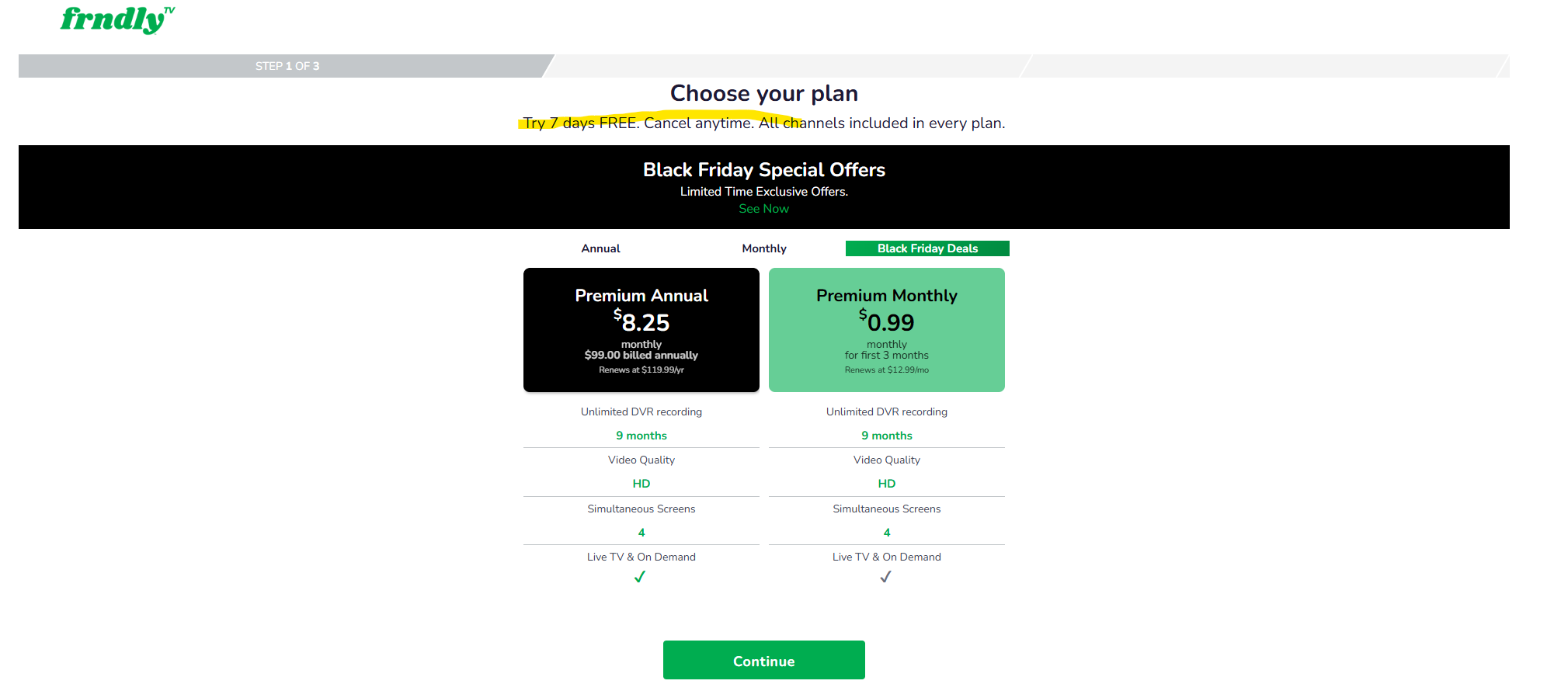Click the 9 months DVR recording label
Image resolution: width=1568 pixels, height=691 pixels.
[641, 436]
